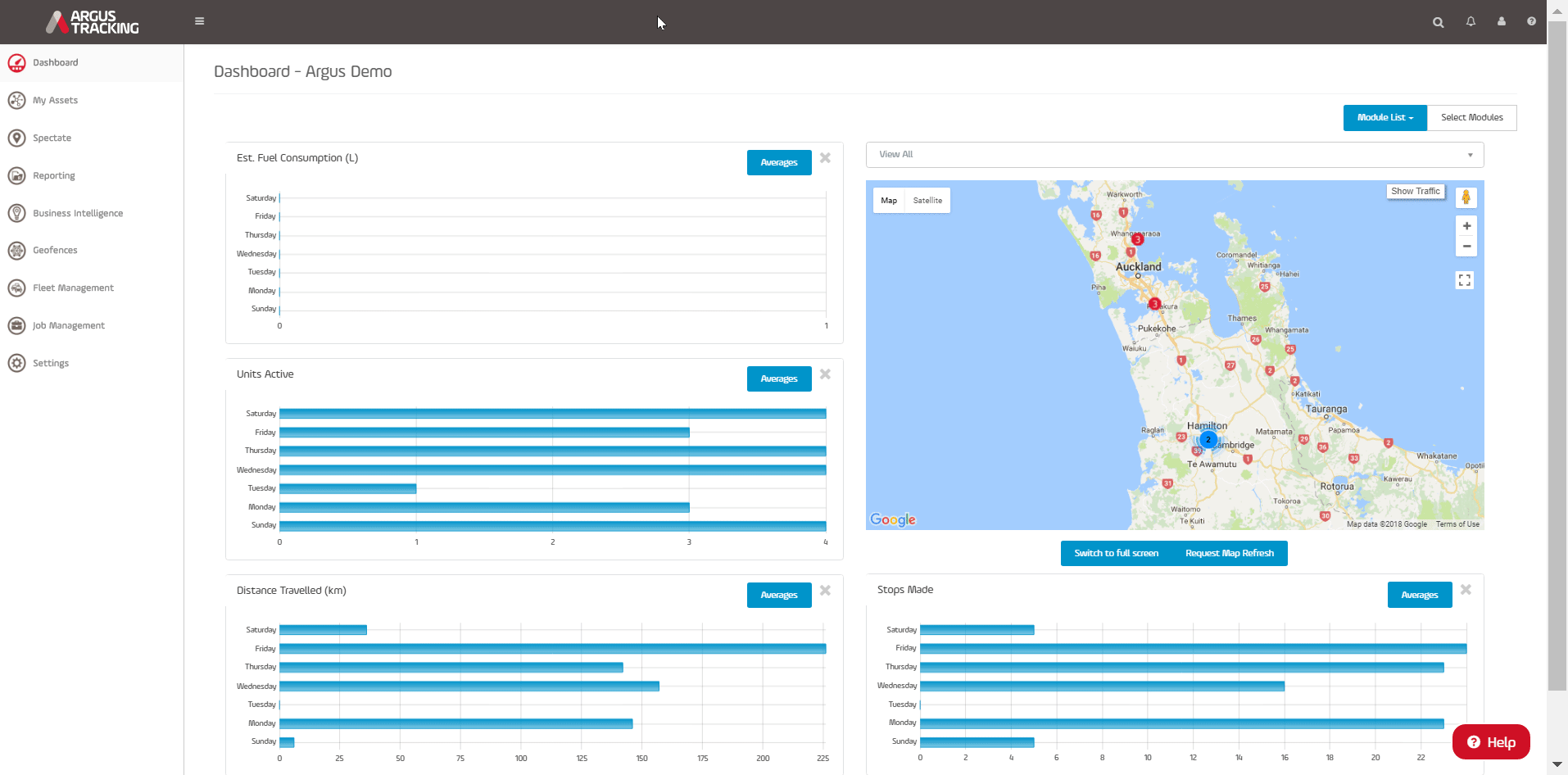The width and height of the screenshot is (1568, 775).
Task: Close the Units Active module
Action: point(825,374)
